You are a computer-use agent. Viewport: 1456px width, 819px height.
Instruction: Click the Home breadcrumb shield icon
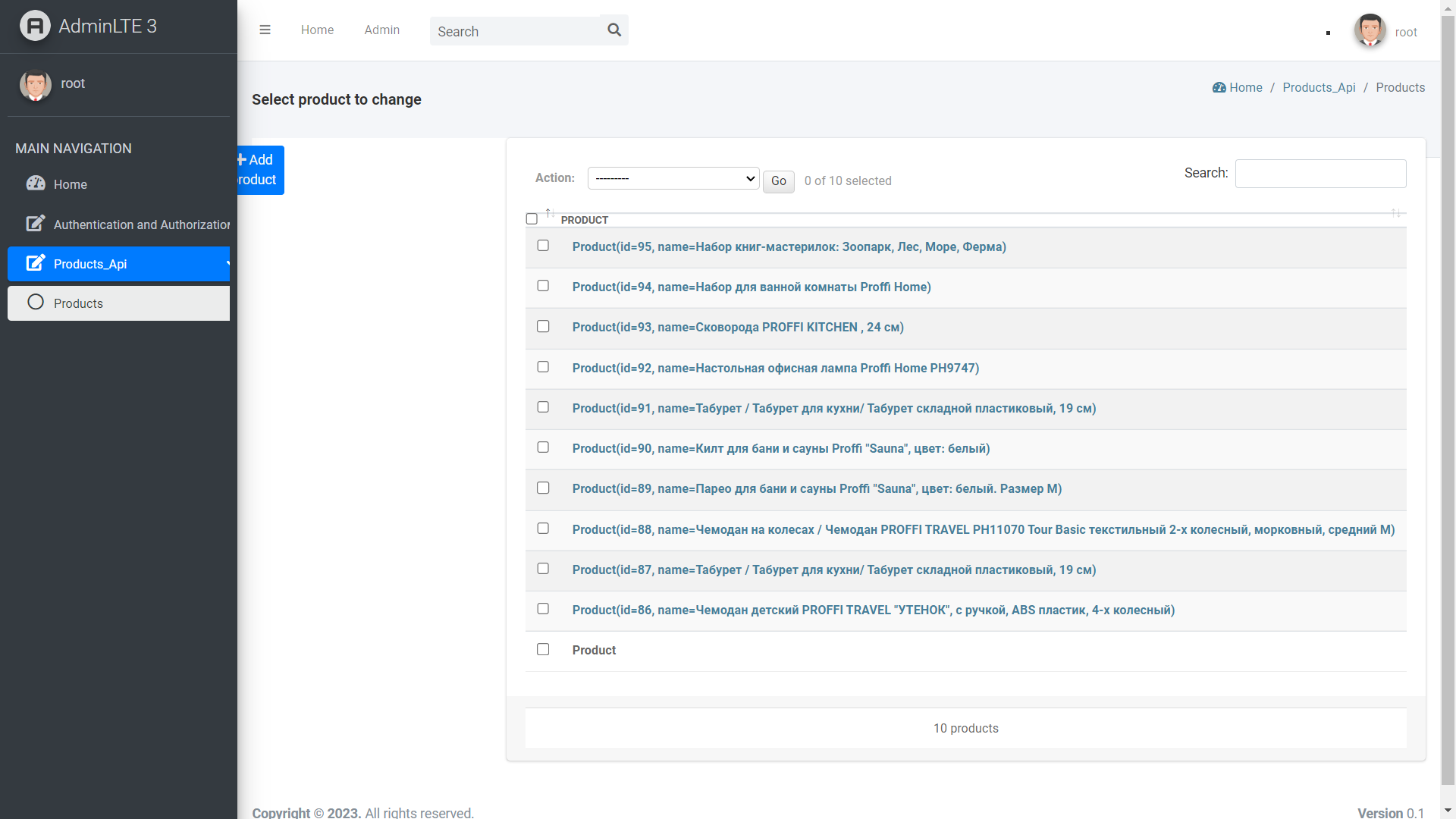(1218, 87)
